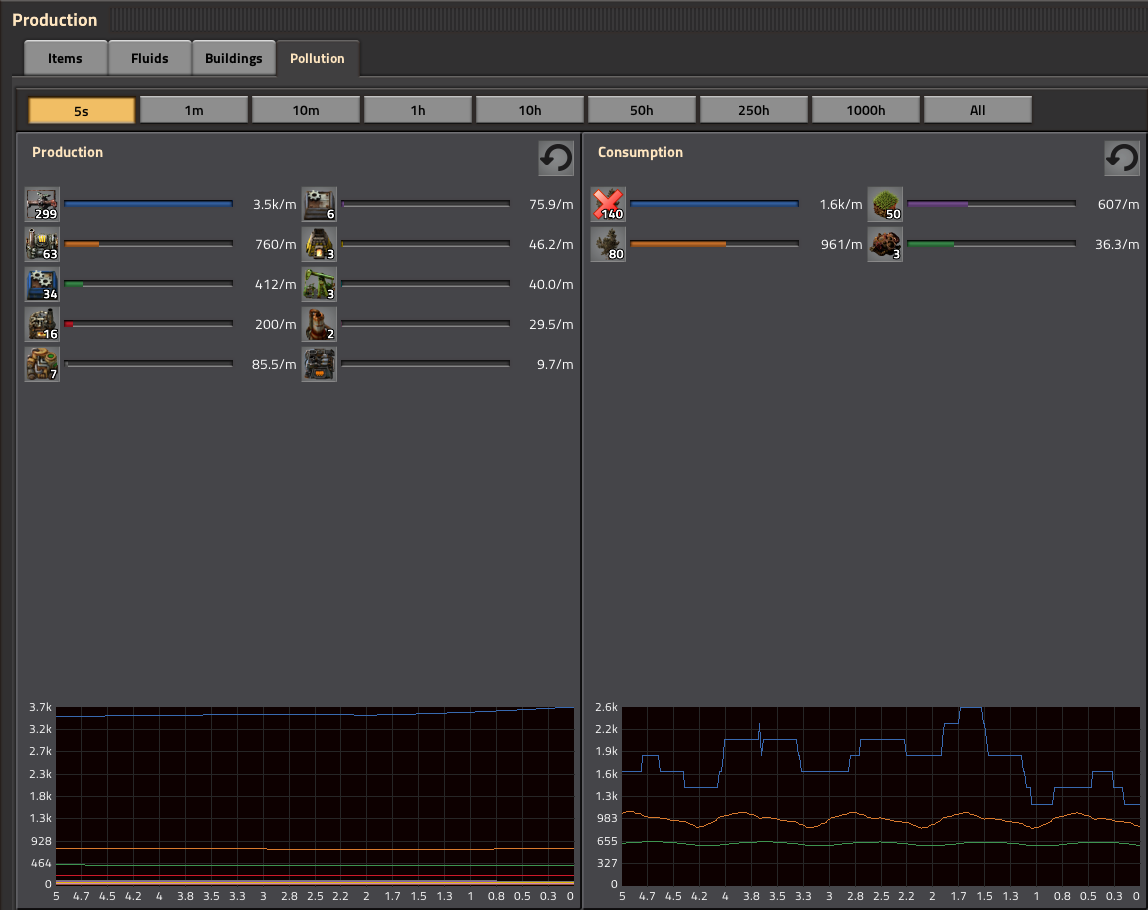Click the boiler icon showing 3.5k/m pollution
Screen dimensions: 1148x910
point(42,204)
